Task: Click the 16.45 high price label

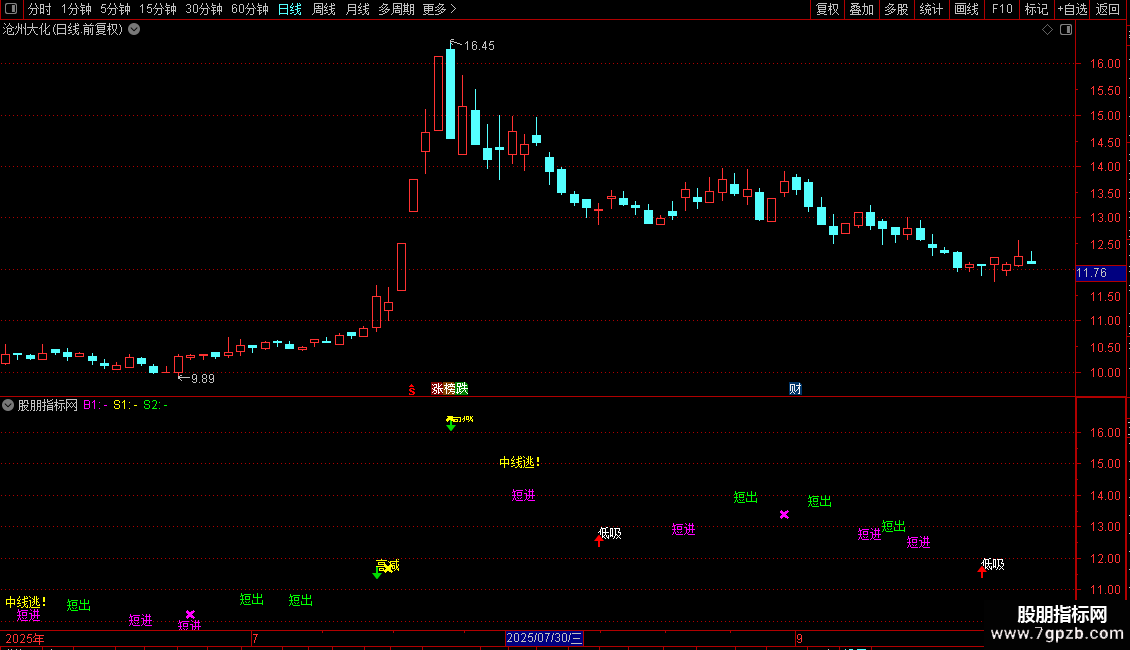Action: 479,46
